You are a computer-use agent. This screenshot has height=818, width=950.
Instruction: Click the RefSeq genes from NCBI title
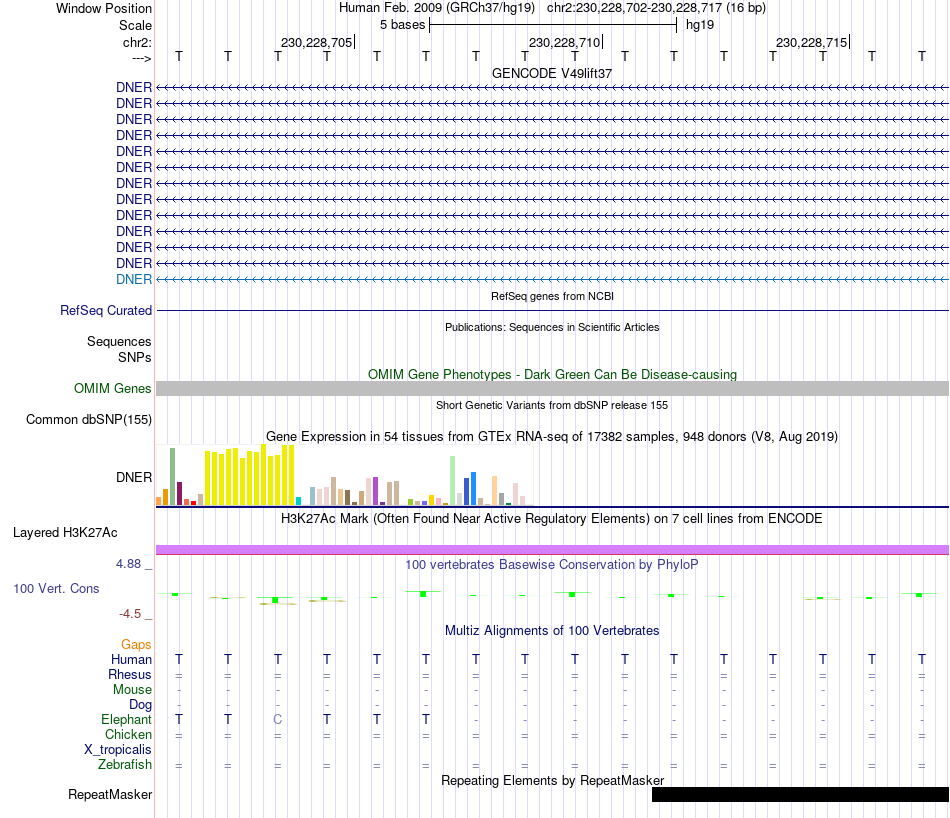pyautogui.click(x=553, y=296)
